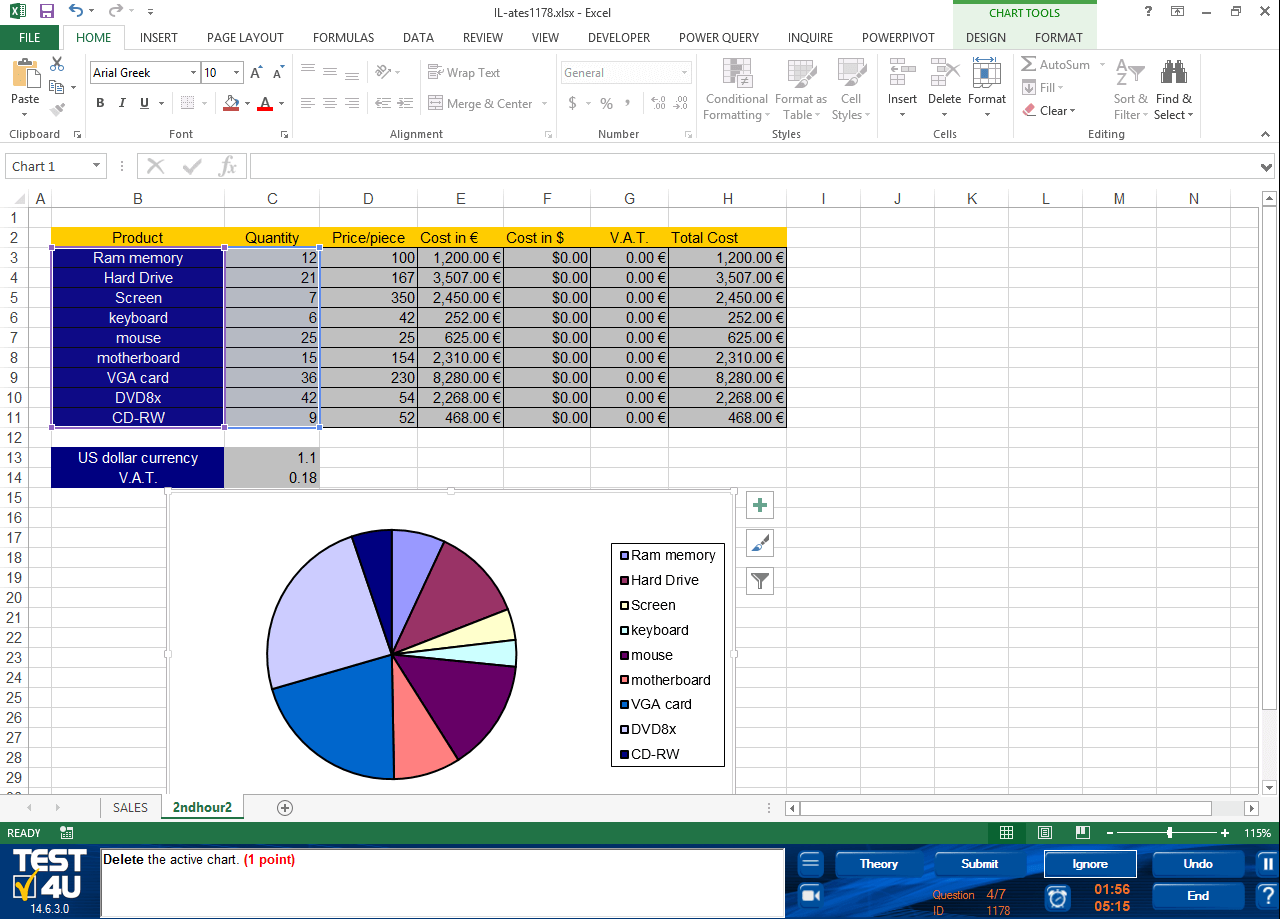Open Chart Filters funnel button
The height and width of the screenshot is (919, 1280).
point(760,581)
